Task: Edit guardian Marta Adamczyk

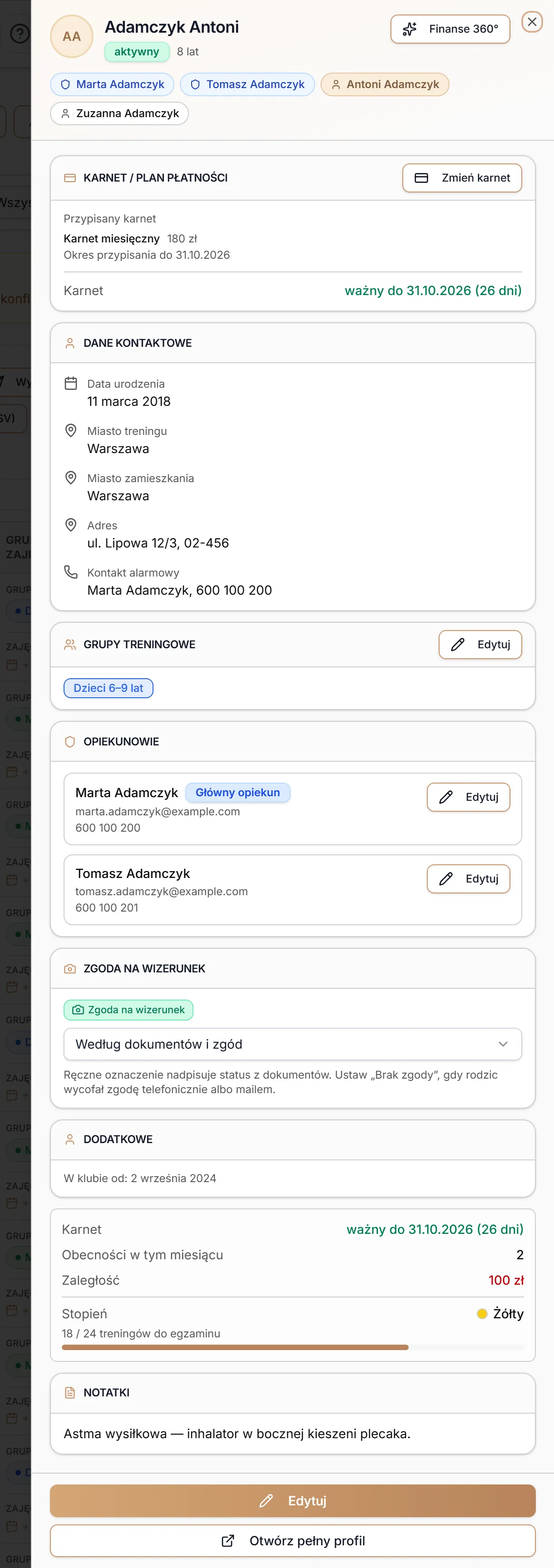Action: pos(468,797)
